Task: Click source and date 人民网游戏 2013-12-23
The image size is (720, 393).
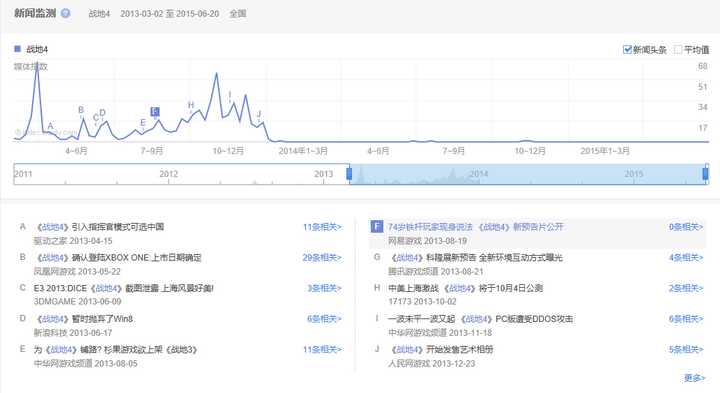Action: click(x=432, y=363)
